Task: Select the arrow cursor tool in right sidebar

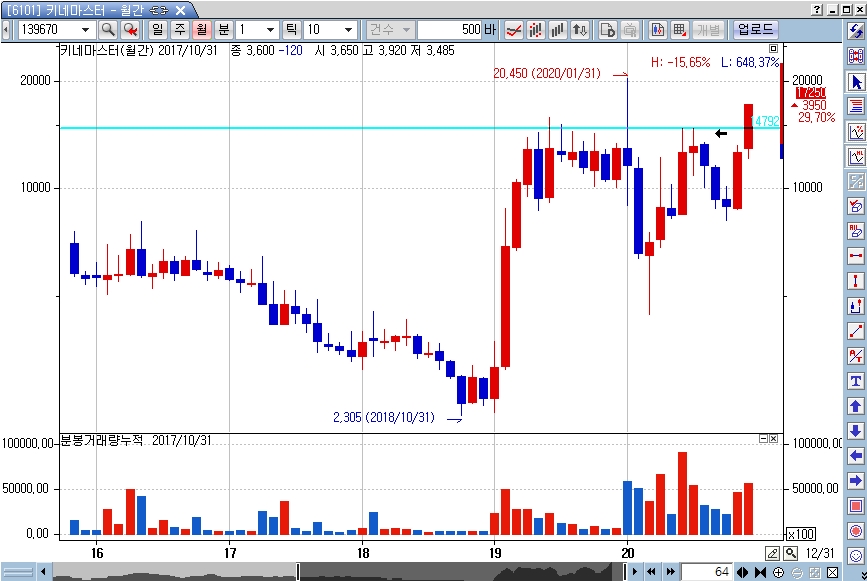Action: tap(856, 81)
